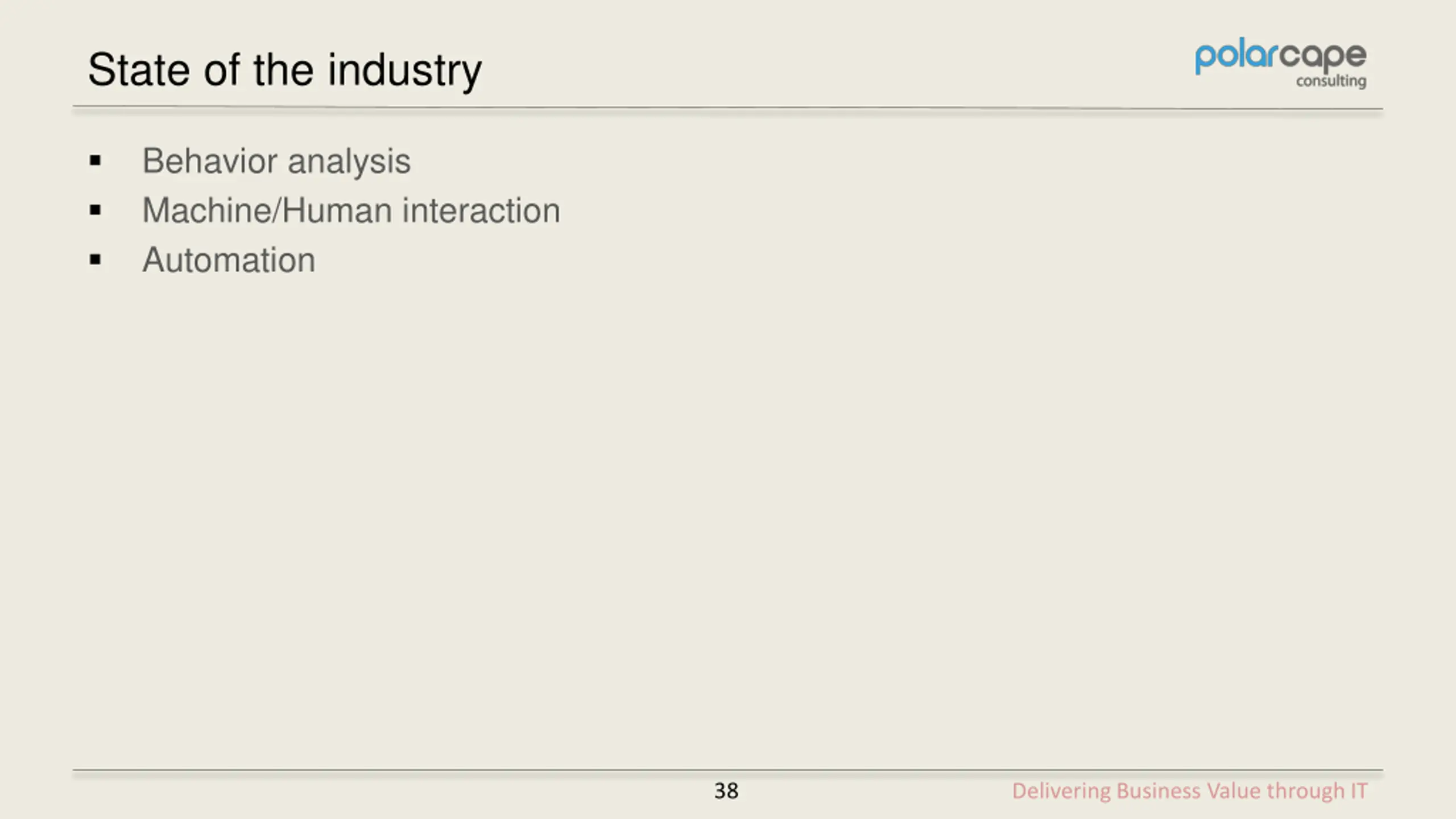1456x819 pixels.
Task: Select the blue "polar" part of logo
Action: point(1236,57)
